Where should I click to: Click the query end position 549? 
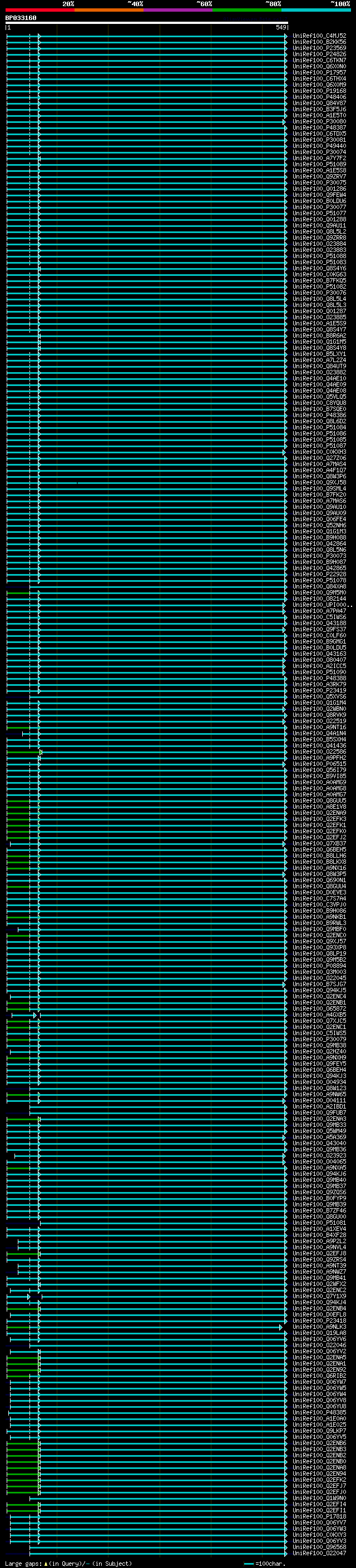pyautogui.click(x=281, y=27)
